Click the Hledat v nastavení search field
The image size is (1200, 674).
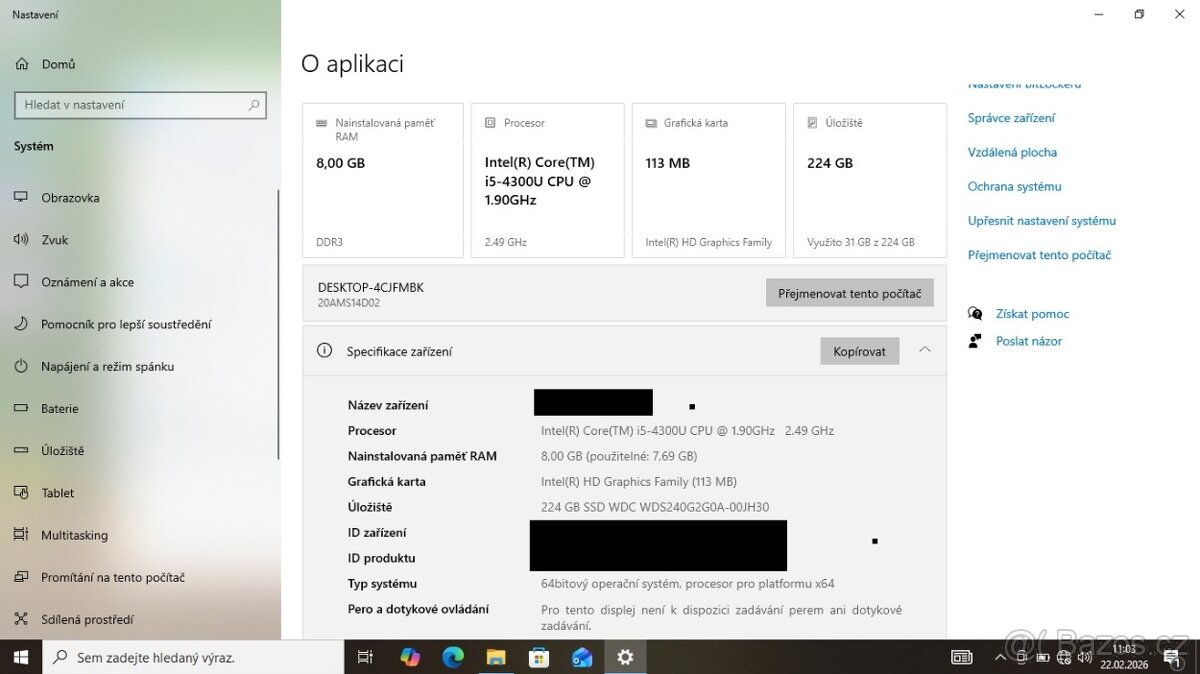[x=140, y=104]
